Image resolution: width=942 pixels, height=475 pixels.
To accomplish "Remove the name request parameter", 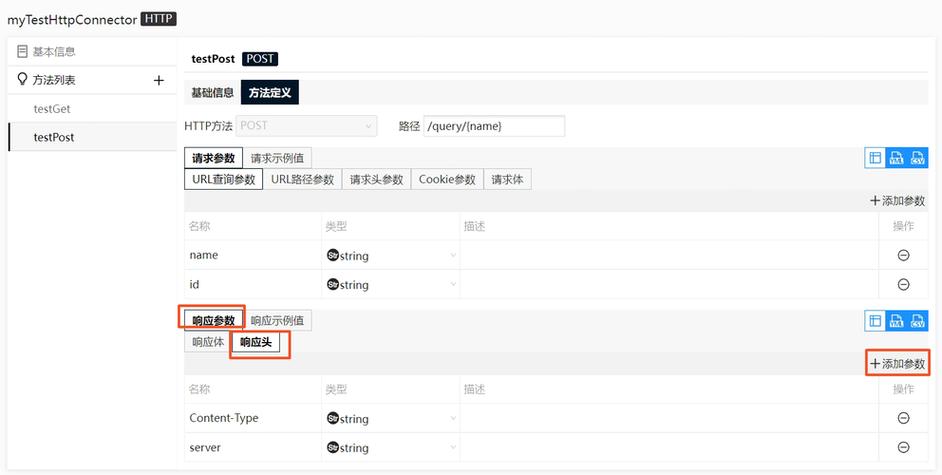I will coord(903,255).
